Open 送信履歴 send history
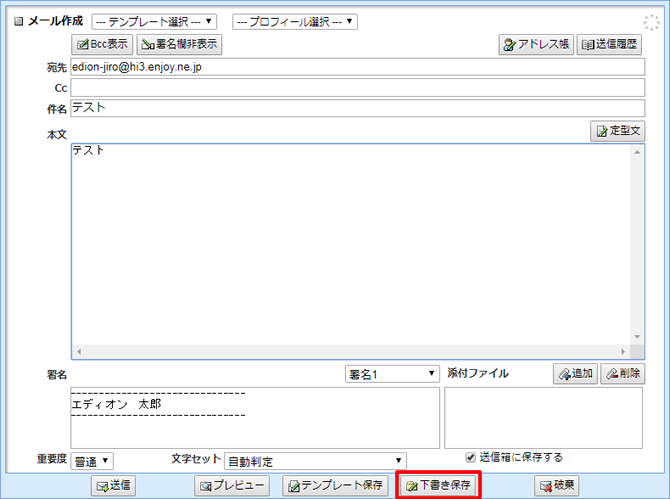The height and width of the screenshot is (499, 670). click(610, 44)
